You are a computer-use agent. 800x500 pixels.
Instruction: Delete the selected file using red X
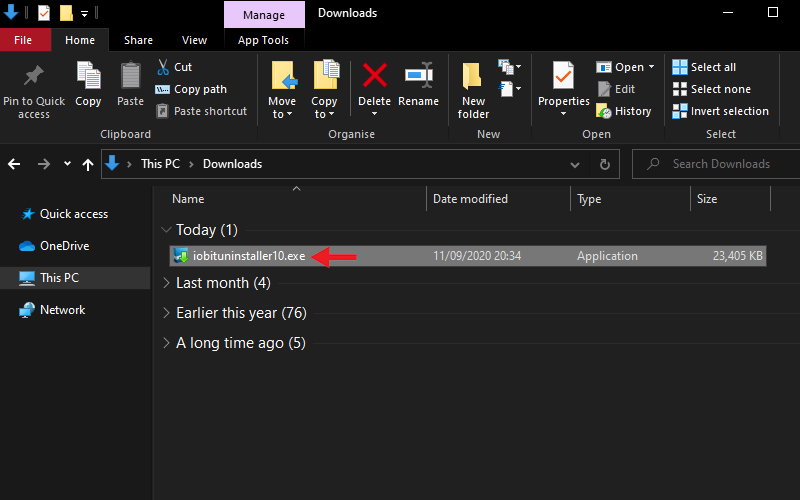click(374, 76)
